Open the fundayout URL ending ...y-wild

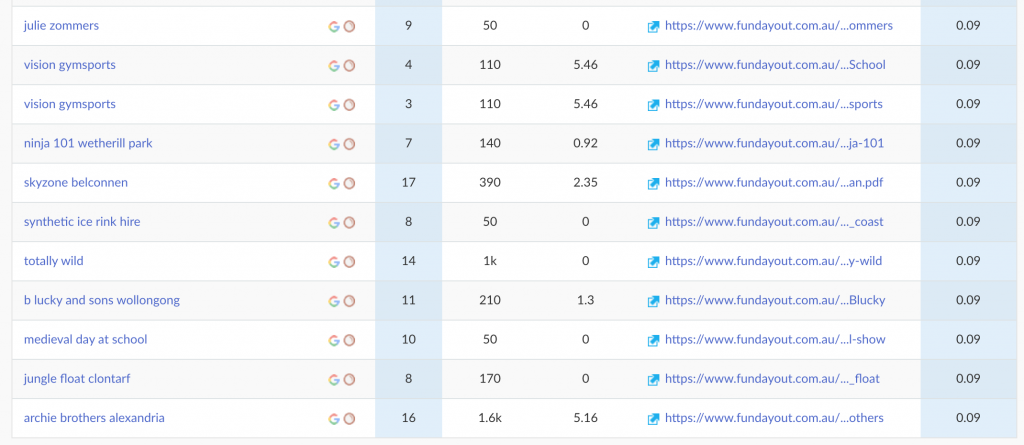click(x=773, y=261)
